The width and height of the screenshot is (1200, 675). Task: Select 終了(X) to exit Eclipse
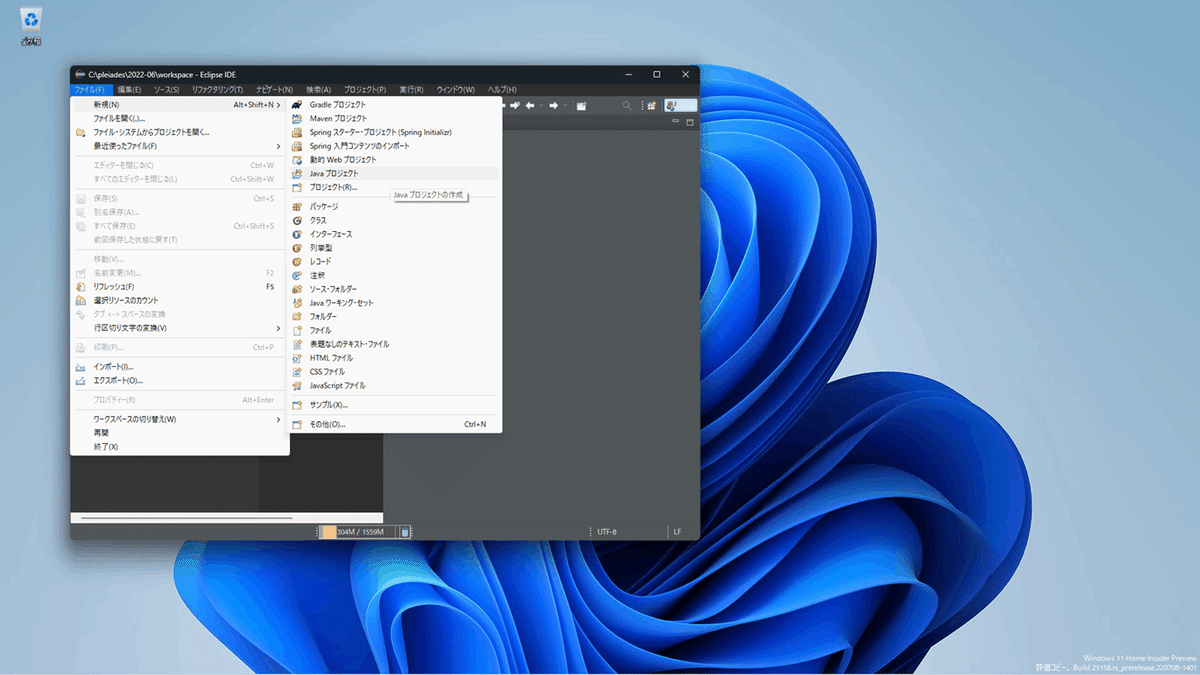click(180, 447)
